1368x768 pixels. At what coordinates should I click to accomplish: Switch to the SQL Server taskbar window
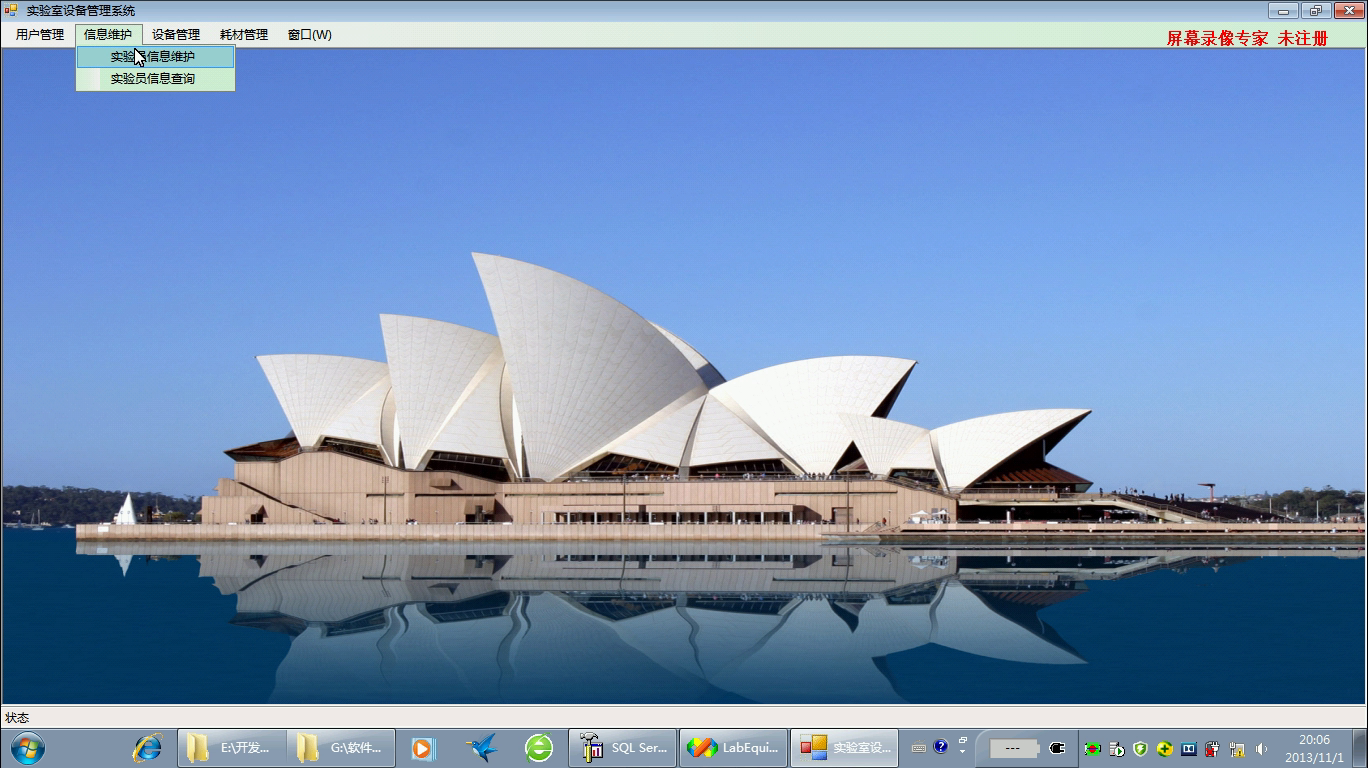tap(623, 747)
